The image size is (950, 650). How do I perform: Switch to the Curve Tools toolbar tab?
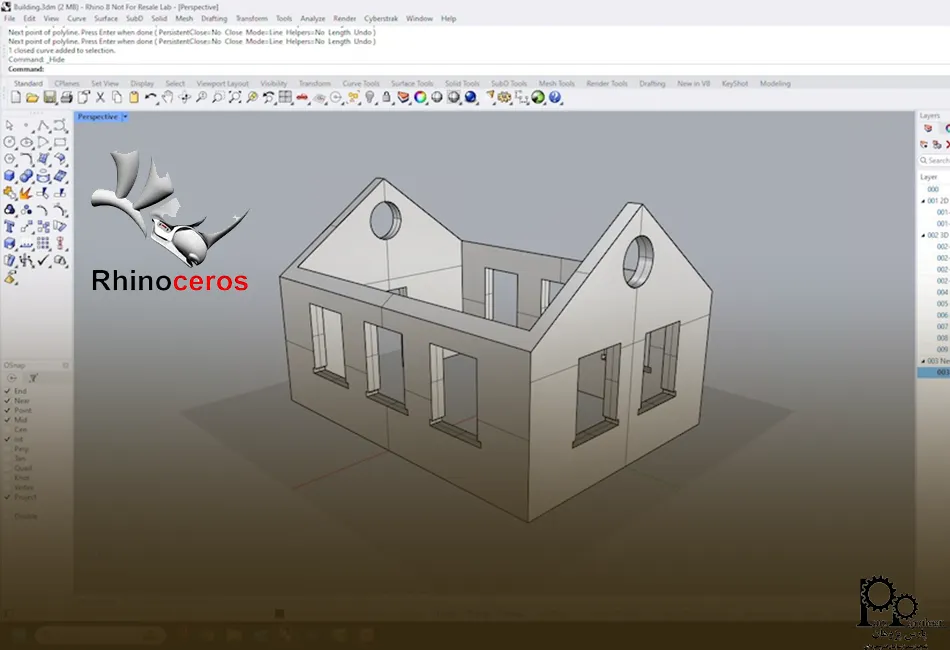(360, 84)
